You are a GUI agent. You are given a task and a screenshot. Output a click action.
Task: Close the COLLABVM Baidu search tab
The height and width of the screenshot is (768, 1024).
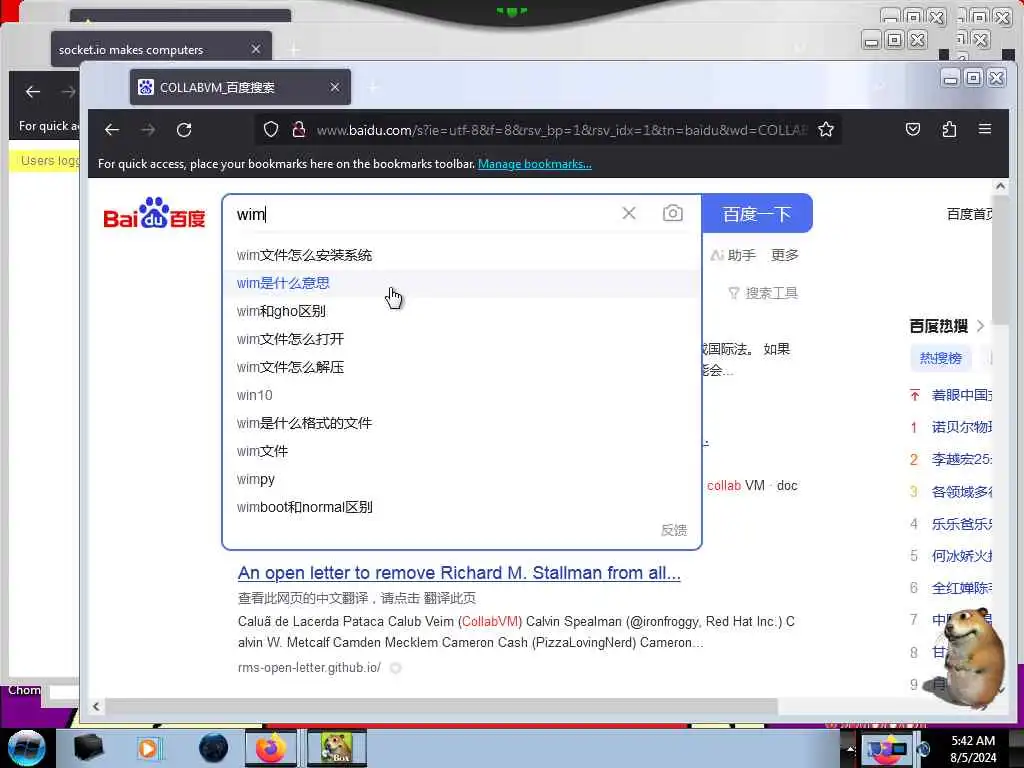(x=334, y=87)
